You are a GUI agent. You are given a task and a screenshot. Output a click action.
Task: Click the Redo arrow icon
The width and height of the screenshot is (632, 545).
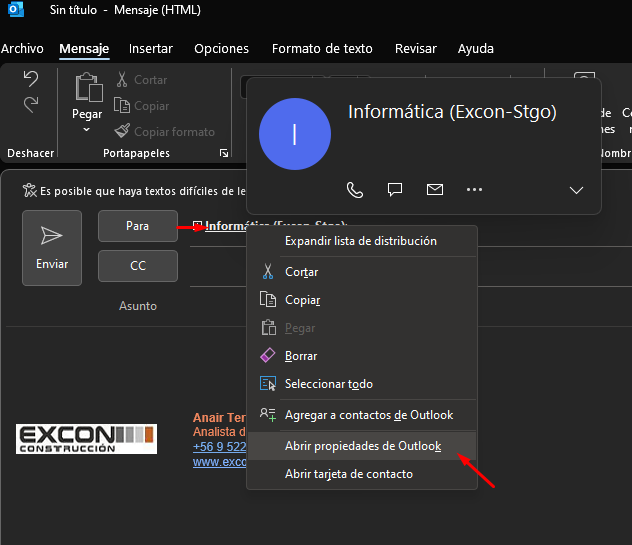click(x=31, y=104)
